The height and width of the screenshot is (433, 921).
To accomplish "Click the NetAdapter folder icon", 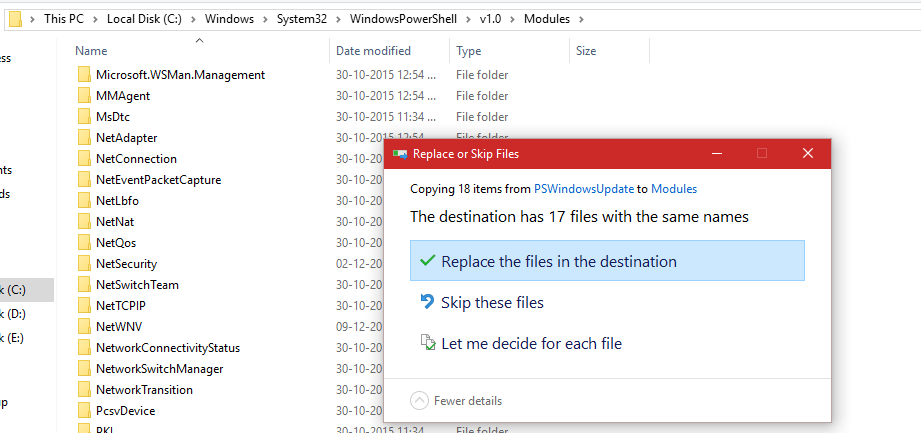I will [x=84, y=138].
